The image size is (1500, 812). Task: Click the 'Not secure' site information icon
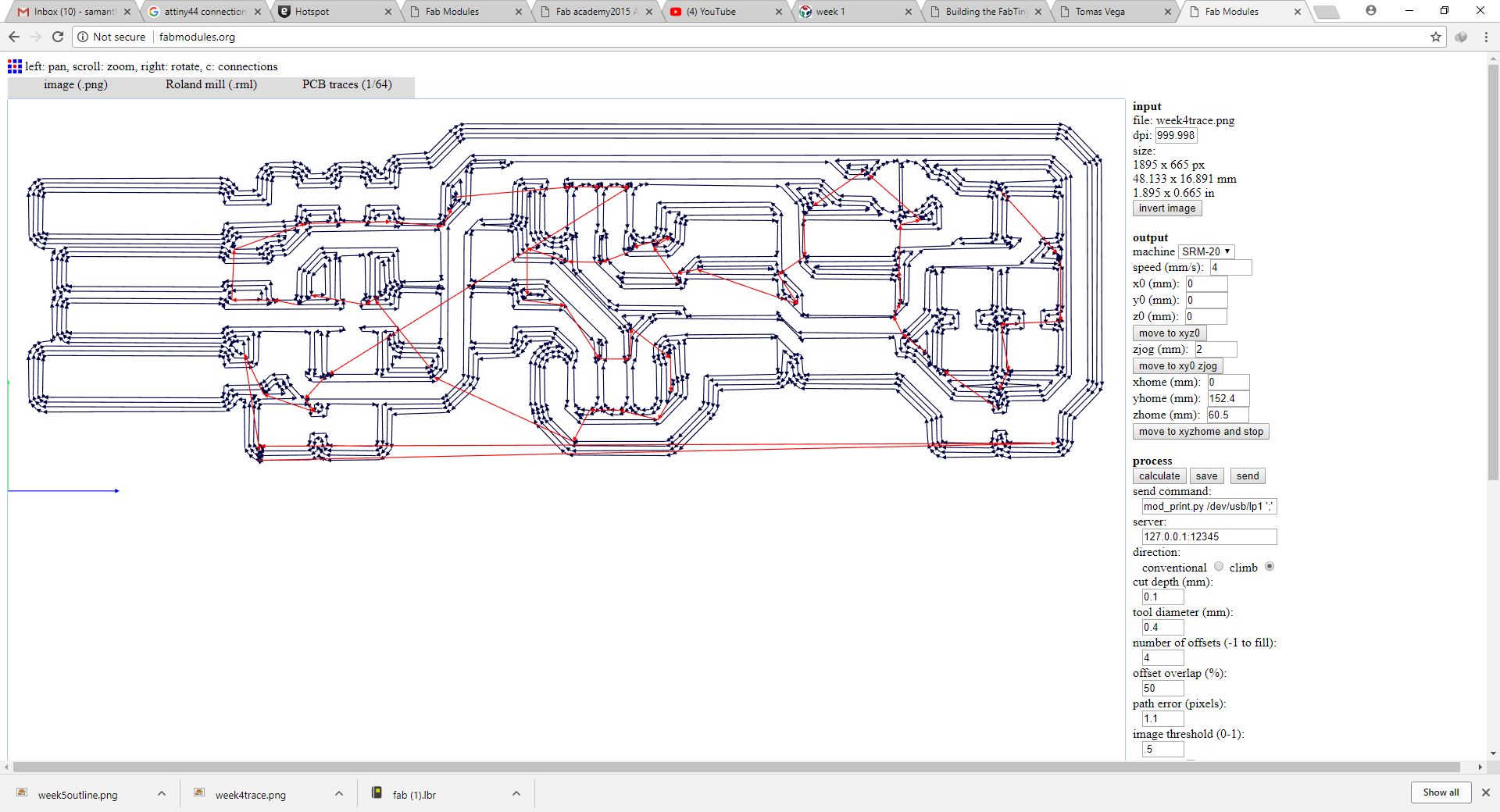point(84,36)
